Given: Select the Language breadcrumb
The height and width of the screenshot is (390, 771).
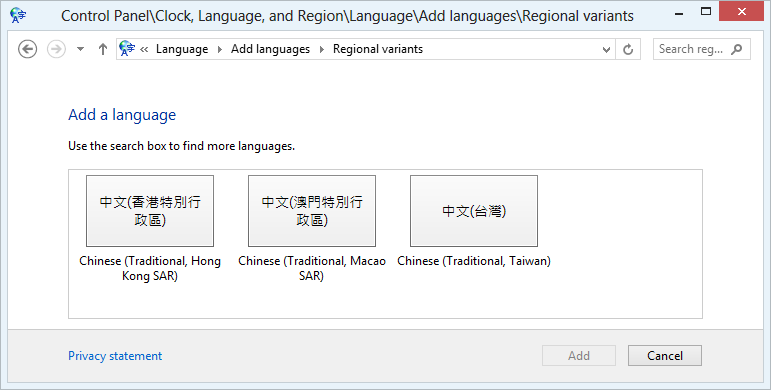Looking at the screenshot, I should tap(182, 49).
